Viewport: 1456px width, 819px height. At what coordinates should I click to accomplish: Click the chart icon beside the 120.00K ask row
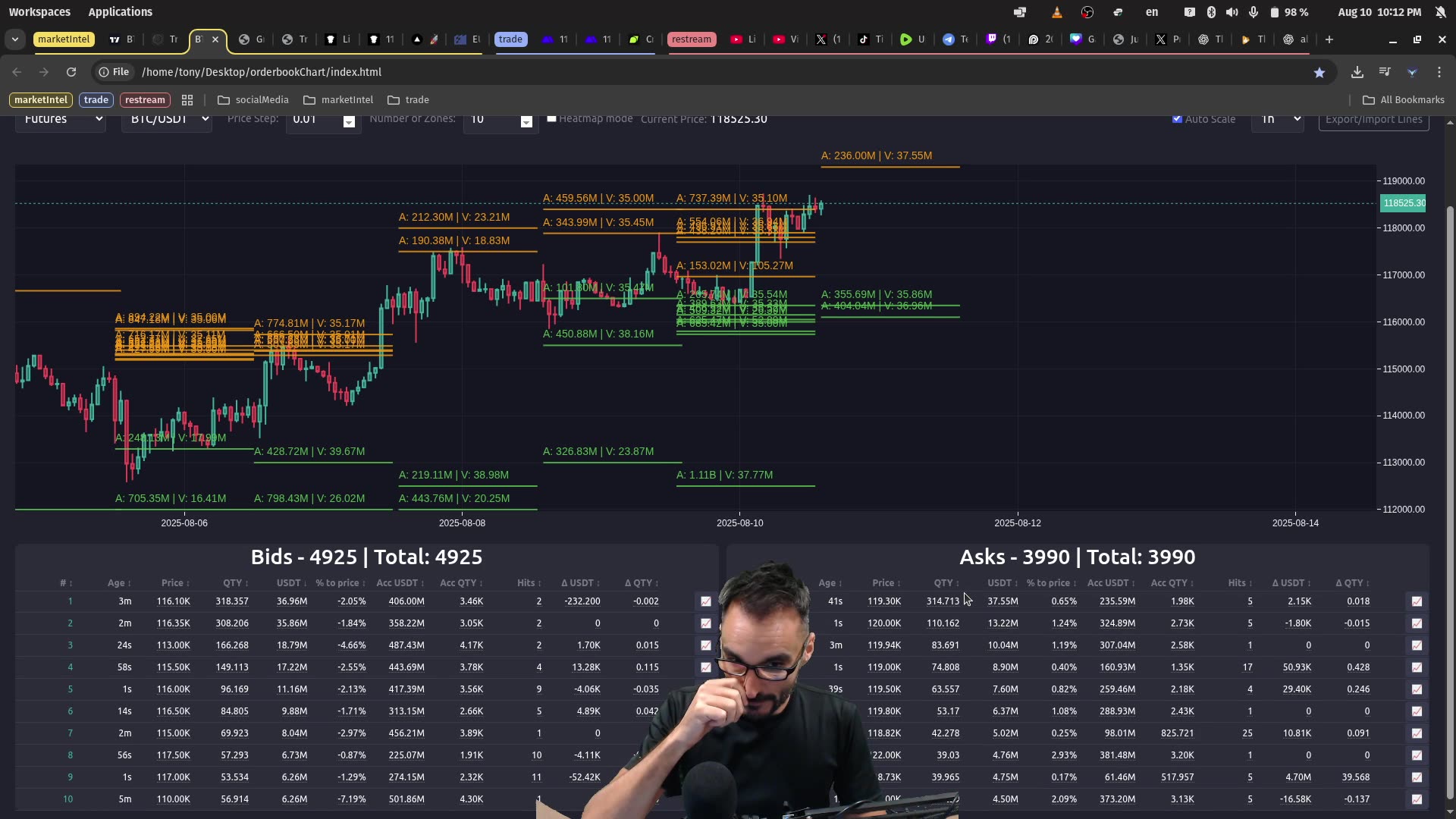1417,623
